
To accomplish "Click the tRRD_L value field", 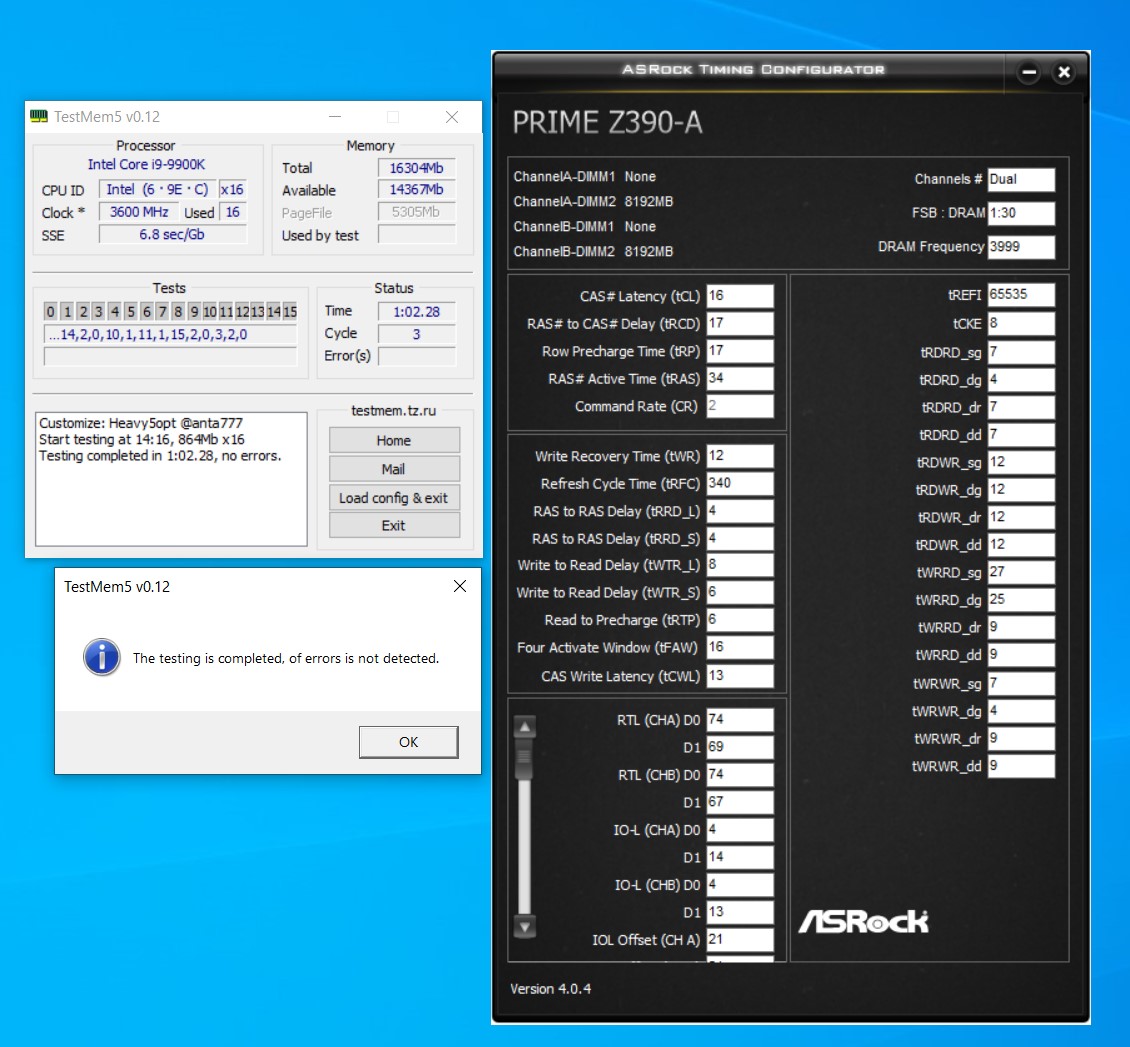I will click(x=740, y=511).
